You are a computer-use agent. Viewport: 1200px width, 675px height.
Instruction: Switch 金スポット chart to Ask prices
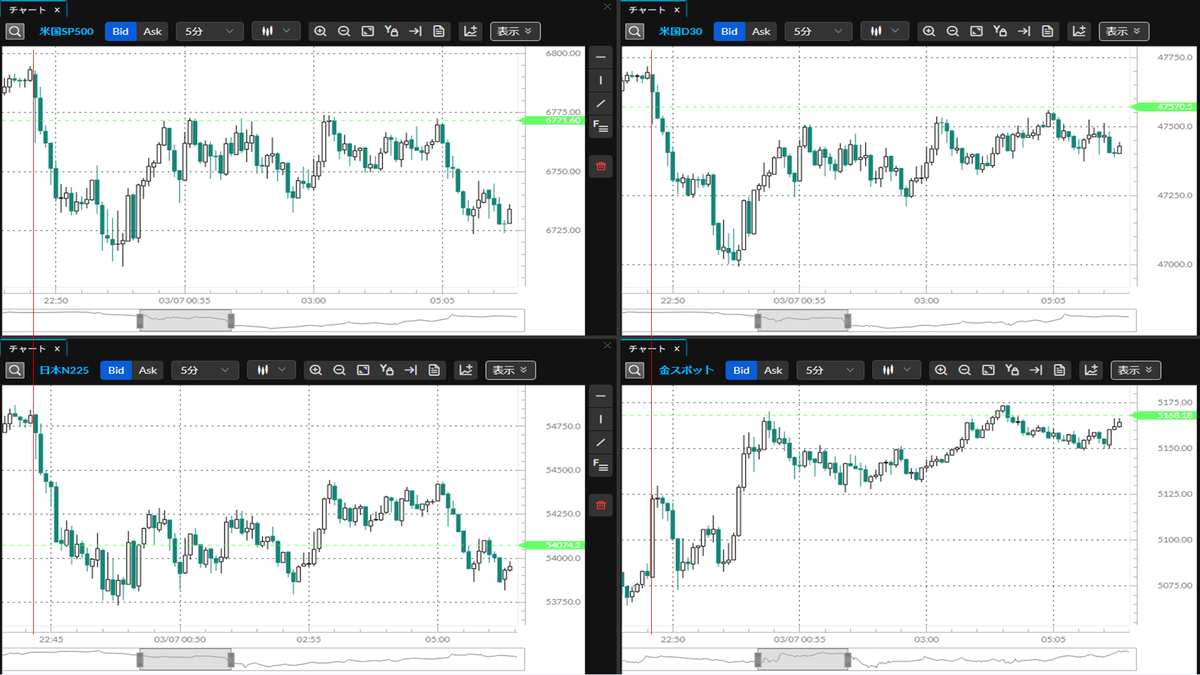773,370
